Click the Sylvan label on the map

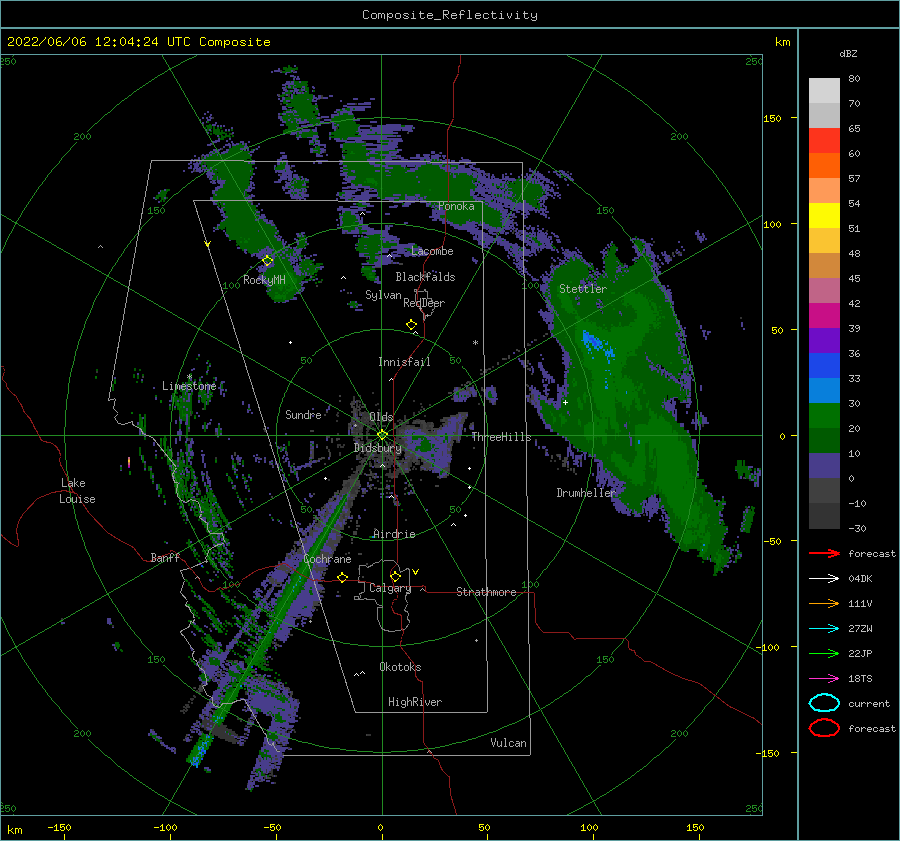[x=383, y=295]
